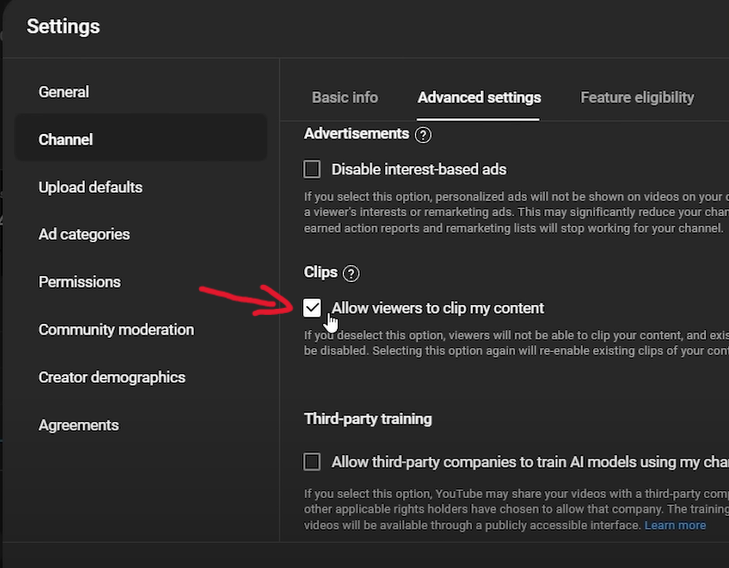Click the Third-party training heading
This screenshot has width=729, height=568.
point(368,419)
